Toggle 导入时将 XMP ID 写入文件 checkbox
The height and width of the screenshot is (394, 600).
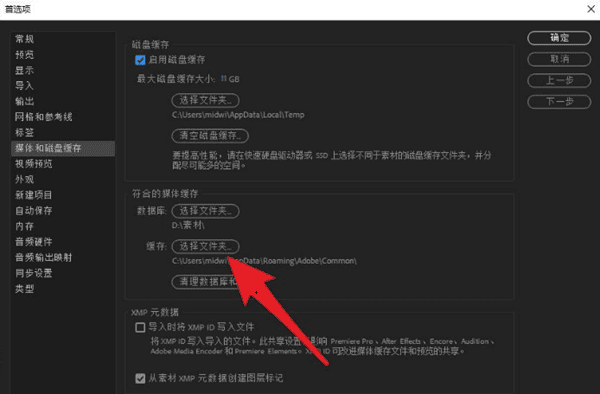tap(140, 327)
